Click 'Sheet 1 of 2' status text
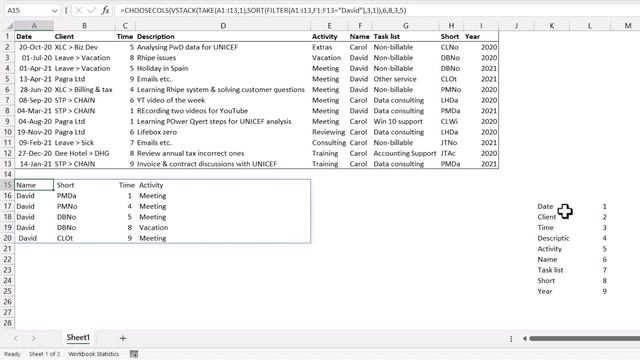 click(x=44, y=354)
